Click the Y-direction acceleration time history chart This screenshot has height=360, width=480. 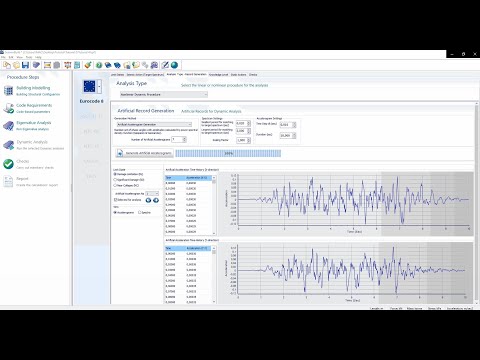click(x=345, y=273)
